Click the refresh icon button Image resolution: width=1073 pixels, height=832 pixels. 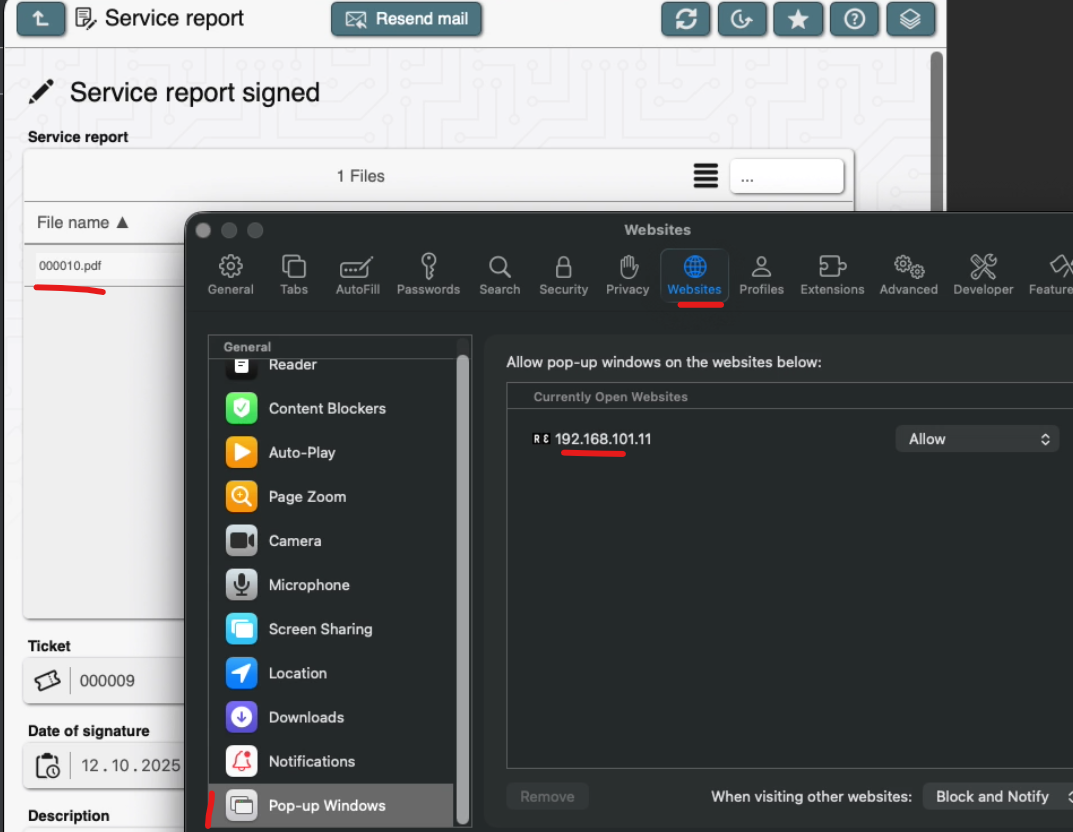pyautogui.click(x=686, y=19)
